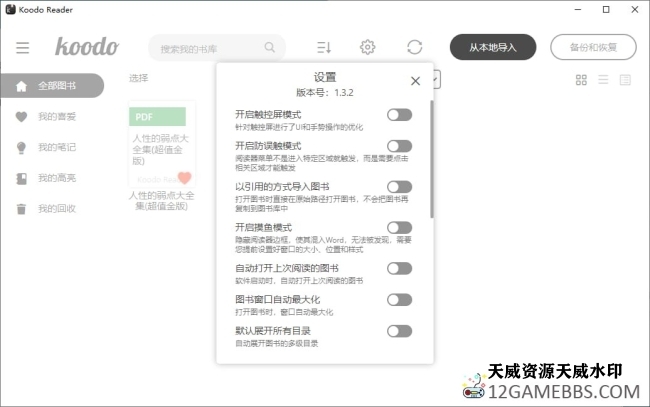Enable 自动打开上次阅读的图书 switch
Screen dimensions: 650x407
[x=399, y=268]
